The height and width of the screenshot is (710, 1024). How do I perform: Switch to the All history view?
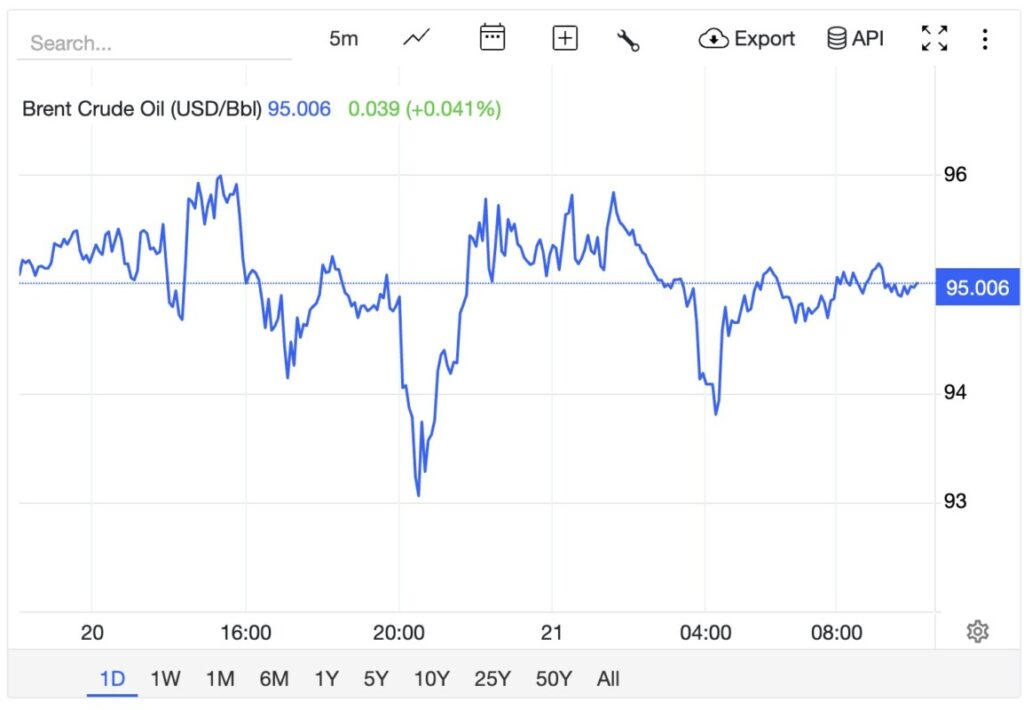(x=608, y=678)
